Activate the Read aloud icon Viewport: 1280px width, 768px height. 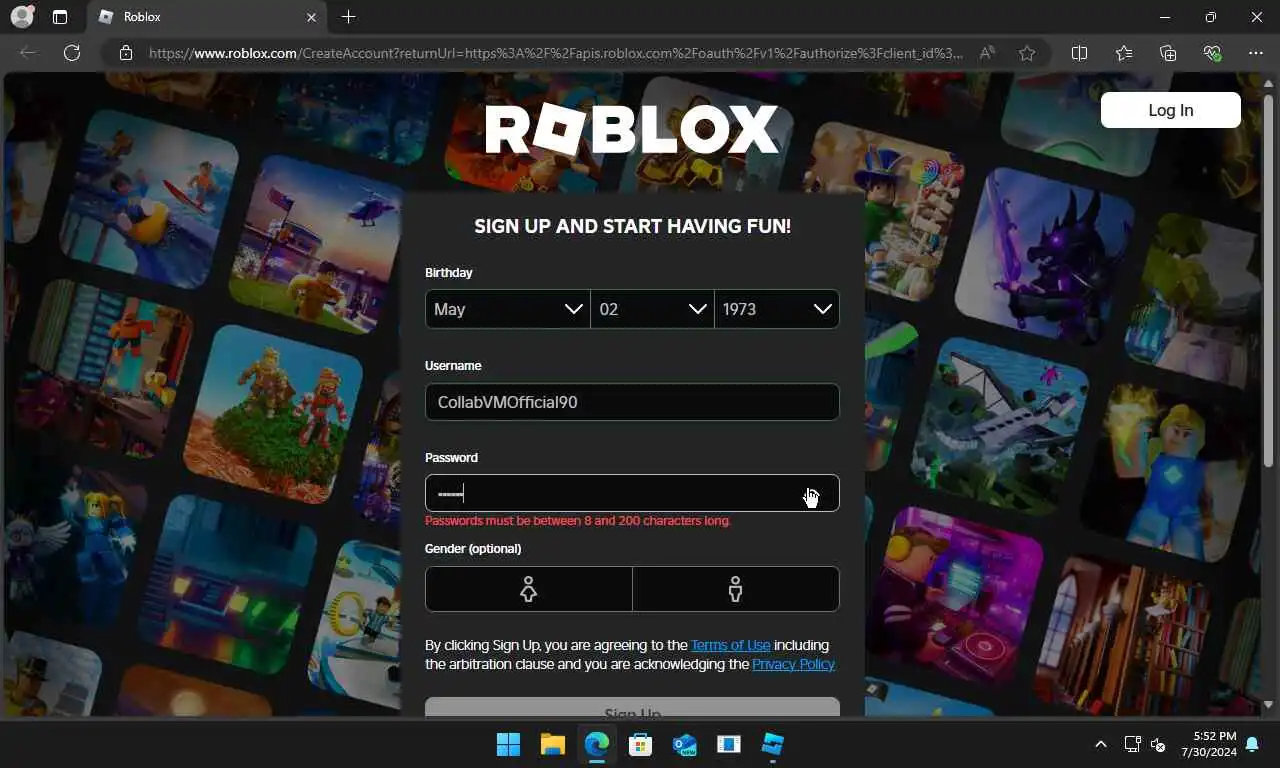(x=987, y=53)
